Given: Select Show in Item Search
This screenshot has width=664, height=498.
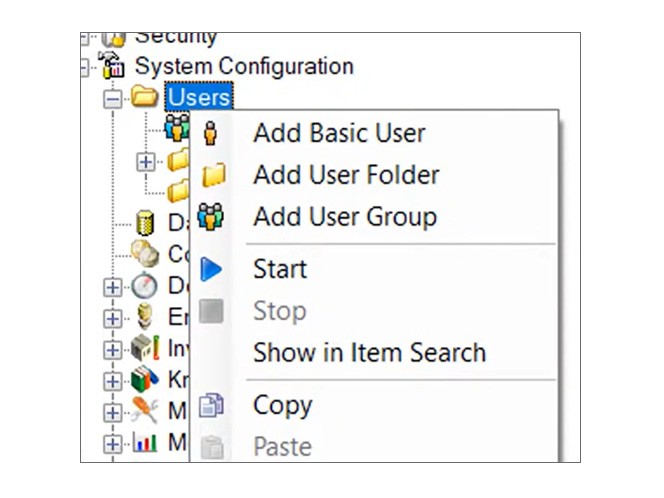Looking at the screenshot, I should point(369,352).
